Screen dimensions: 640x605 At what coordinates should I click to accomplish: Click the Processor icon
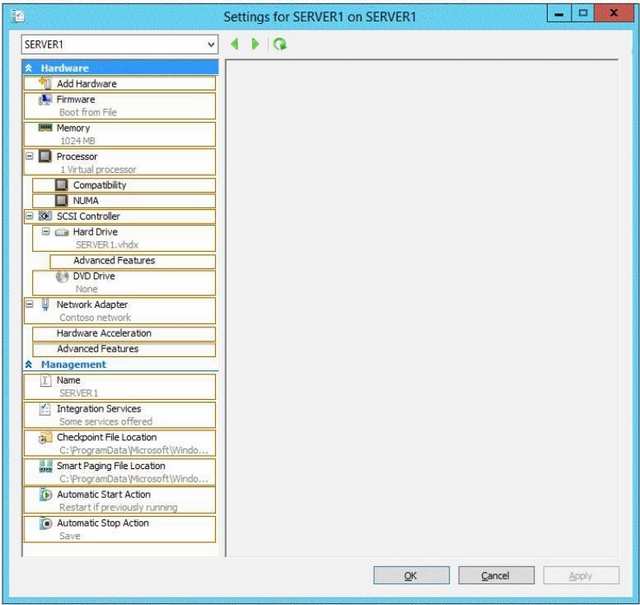coord(45,156)
